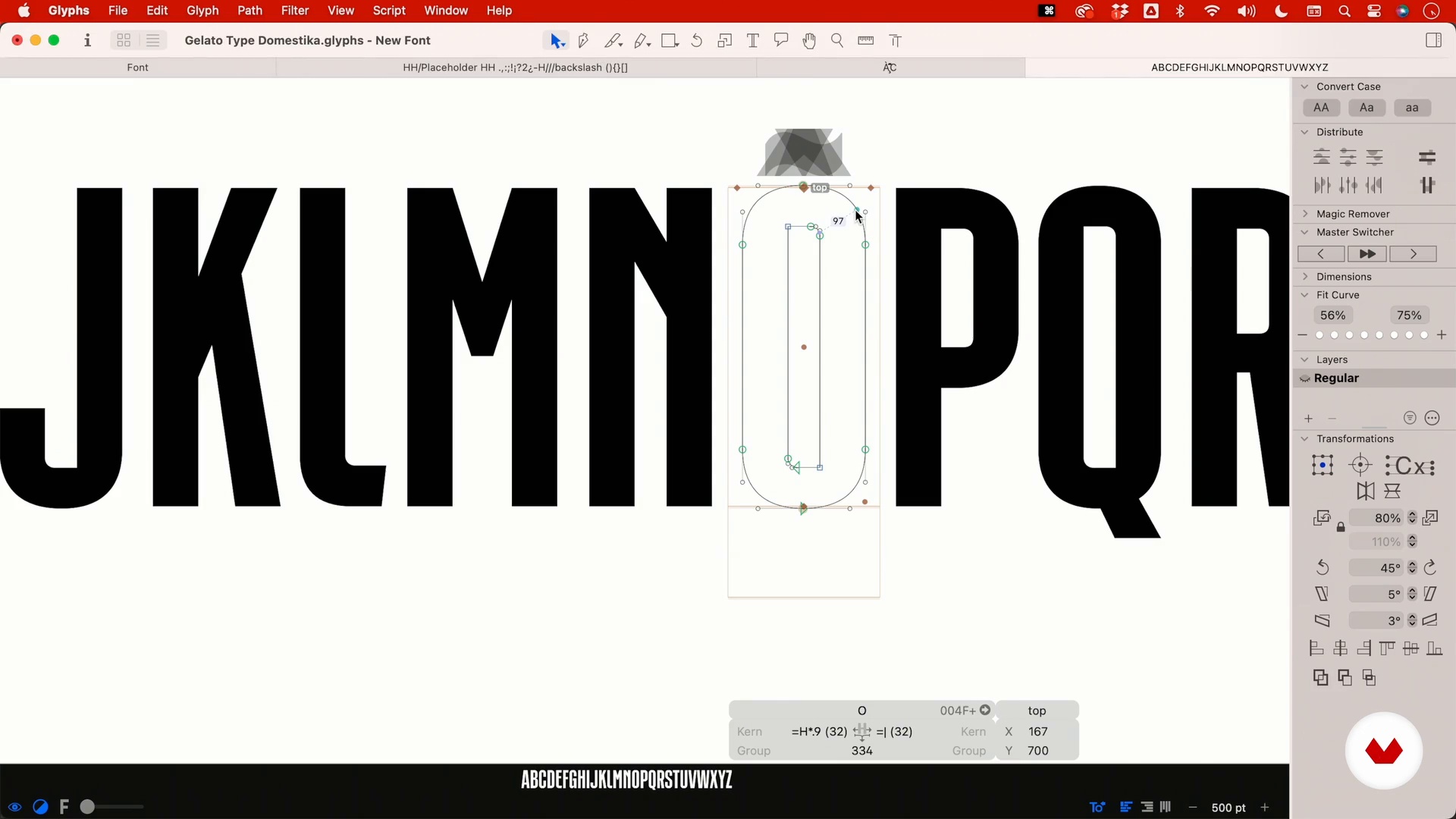Toggle the F features button in bottom bar
The height and width of the screenshot is (819, 1456).
(x=64, y=808)
